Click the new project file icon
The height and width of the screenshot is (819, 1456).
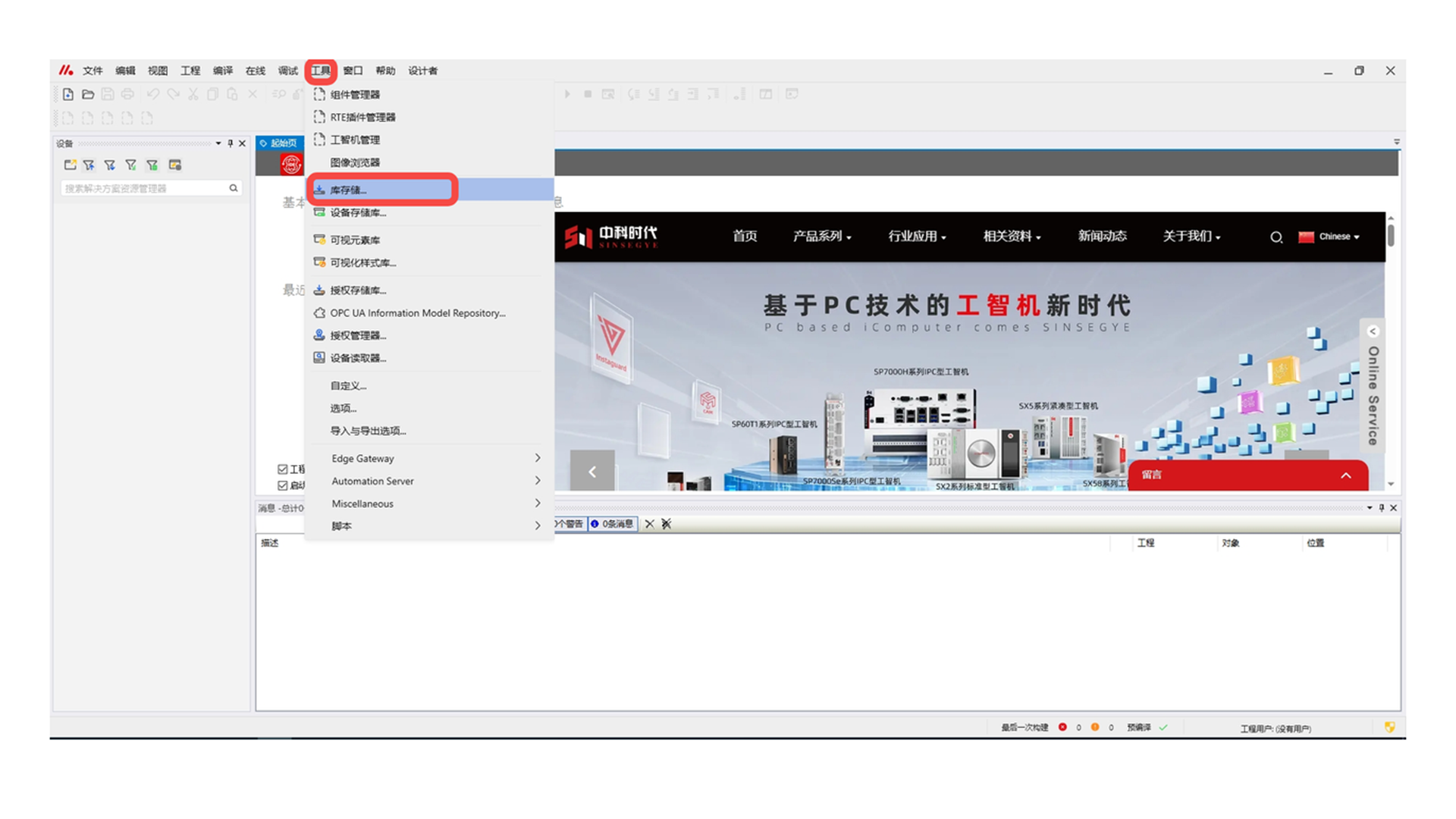coord(68,94)
